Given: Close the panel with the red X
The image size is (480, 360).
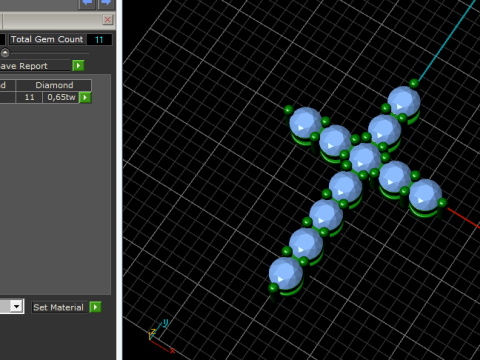Looking at the screenshot, I should point(107,20).
